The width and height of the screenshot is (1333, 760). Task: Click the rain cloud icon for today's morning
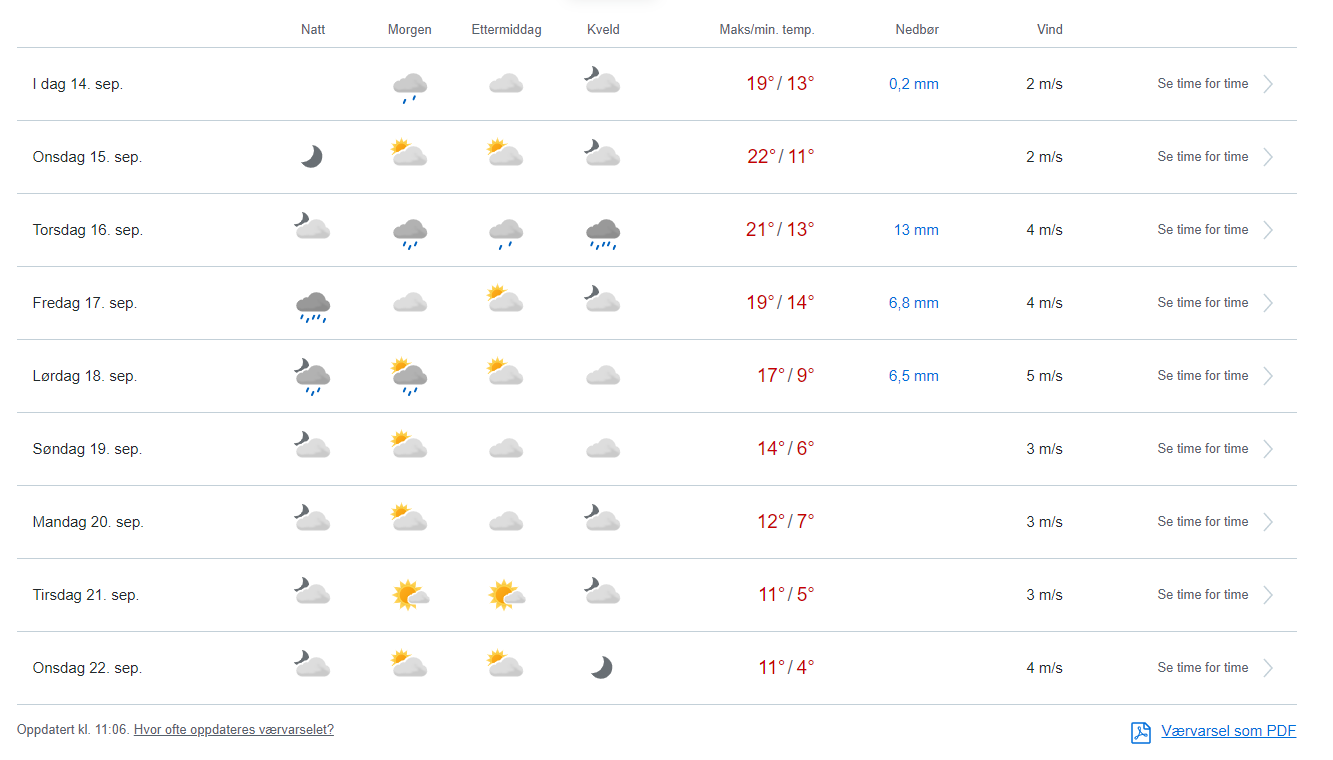tap(409, 86)
